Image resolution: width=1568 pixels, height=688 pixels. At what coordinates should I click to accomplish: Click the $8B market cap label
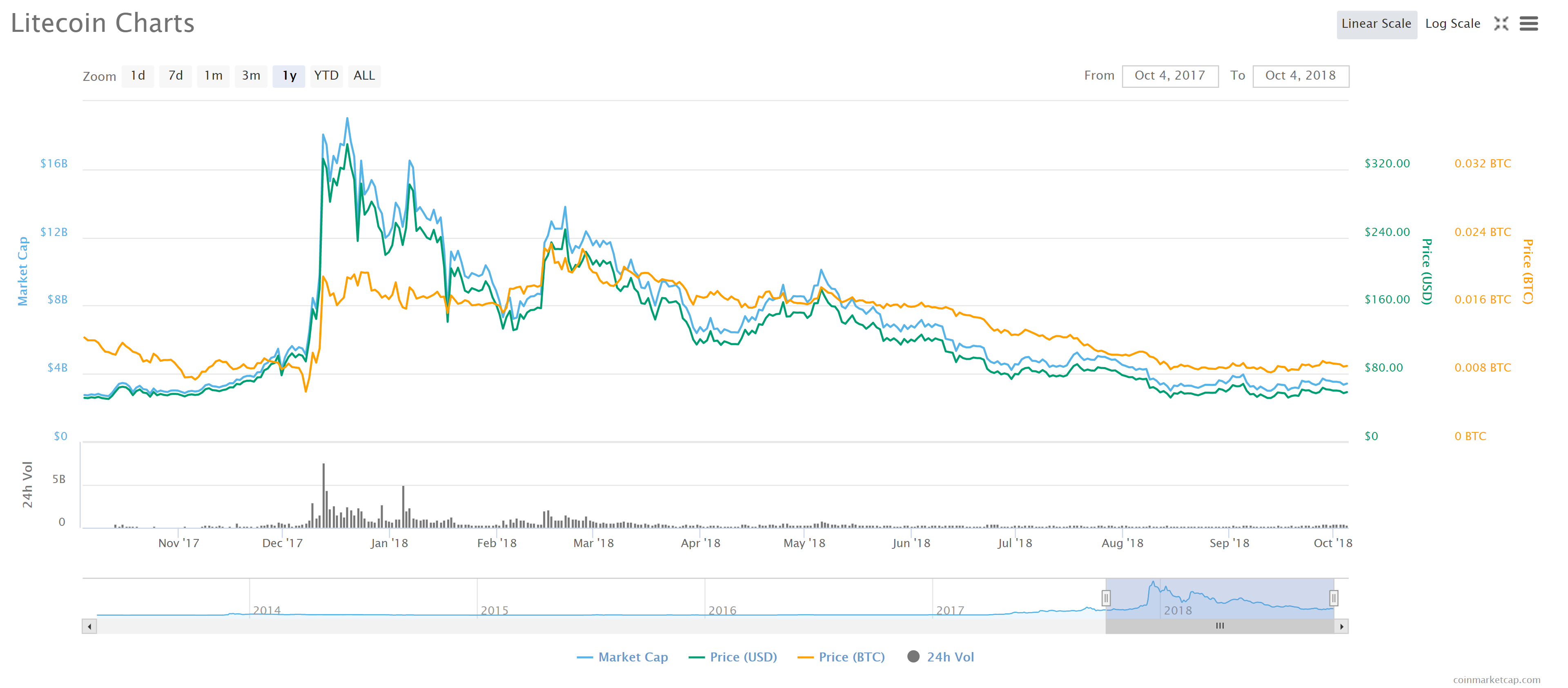(58, 299)
